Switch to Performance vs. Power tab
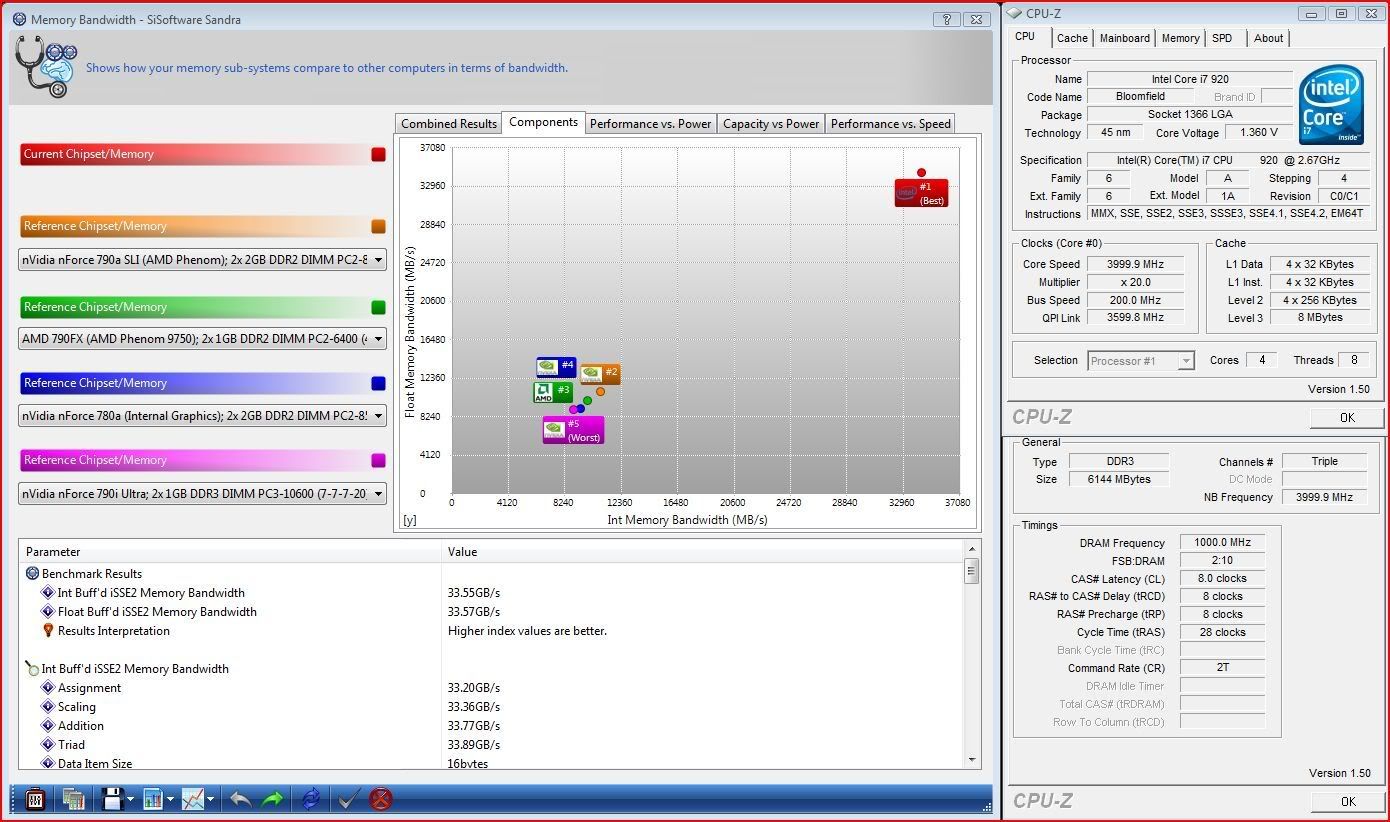The height and width of the screenshot is (822, 1390). pos(650,124)
